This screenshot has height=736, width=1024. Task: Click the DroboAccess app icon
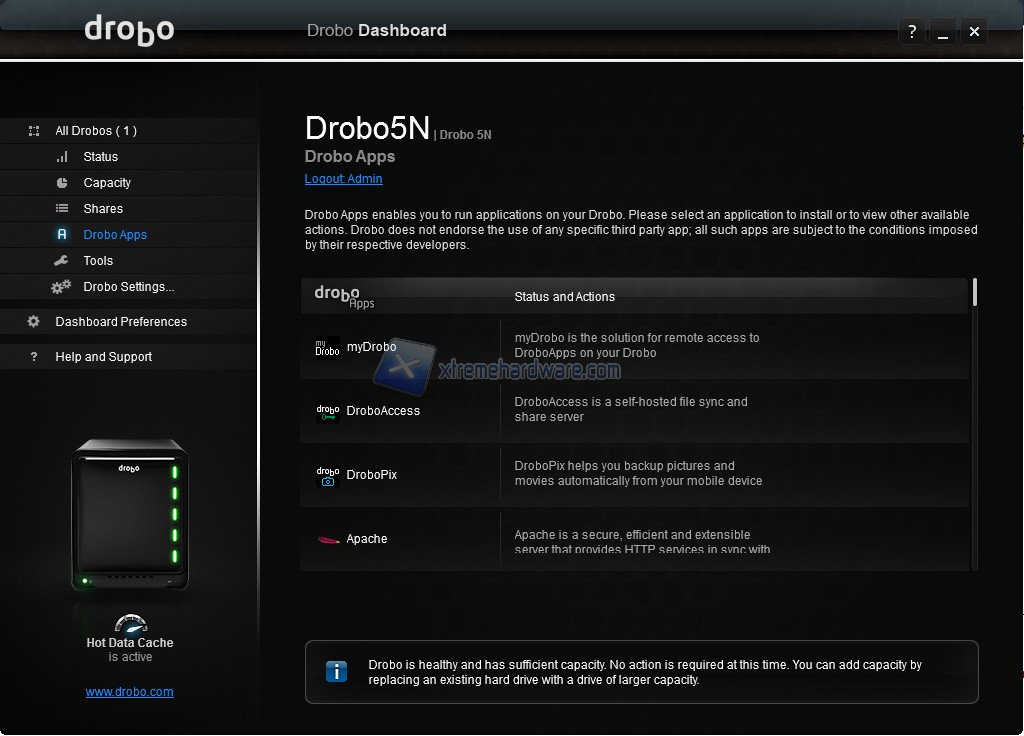point(327,411)
